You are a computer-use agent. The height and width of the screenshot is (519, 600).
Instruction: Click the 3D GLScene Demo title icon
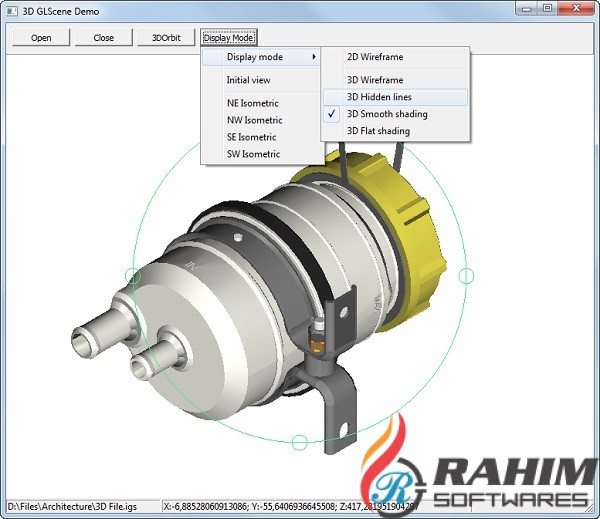12,11
